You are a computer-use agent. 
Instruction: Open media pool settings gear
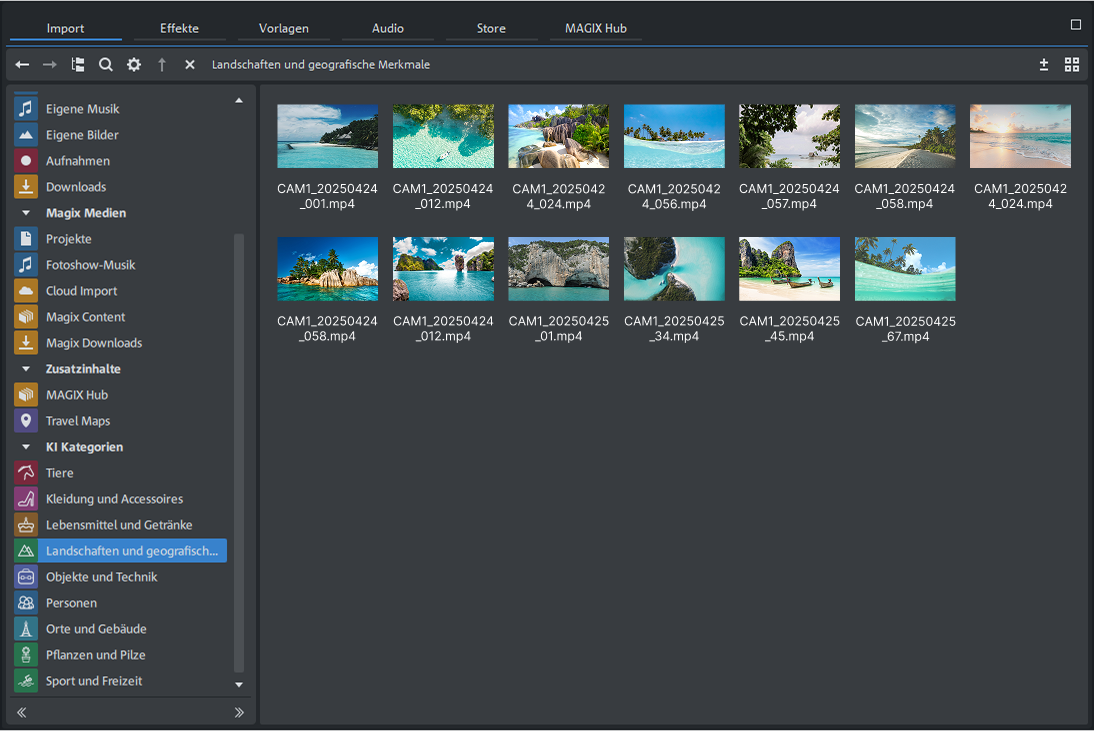[134, 65]
